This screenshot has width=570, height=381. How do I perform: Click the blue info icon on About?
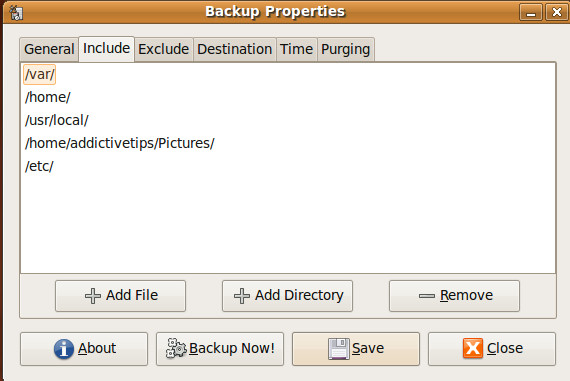click(x=64, y=349)
